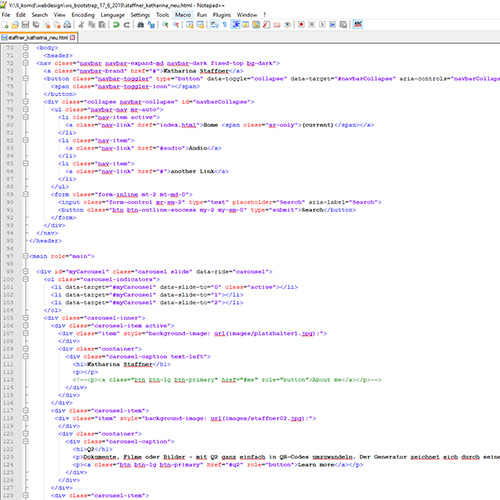Toggle synchronized horizontal scrolling
Viewport: 500px width, 500px height.
pos(200,25)
